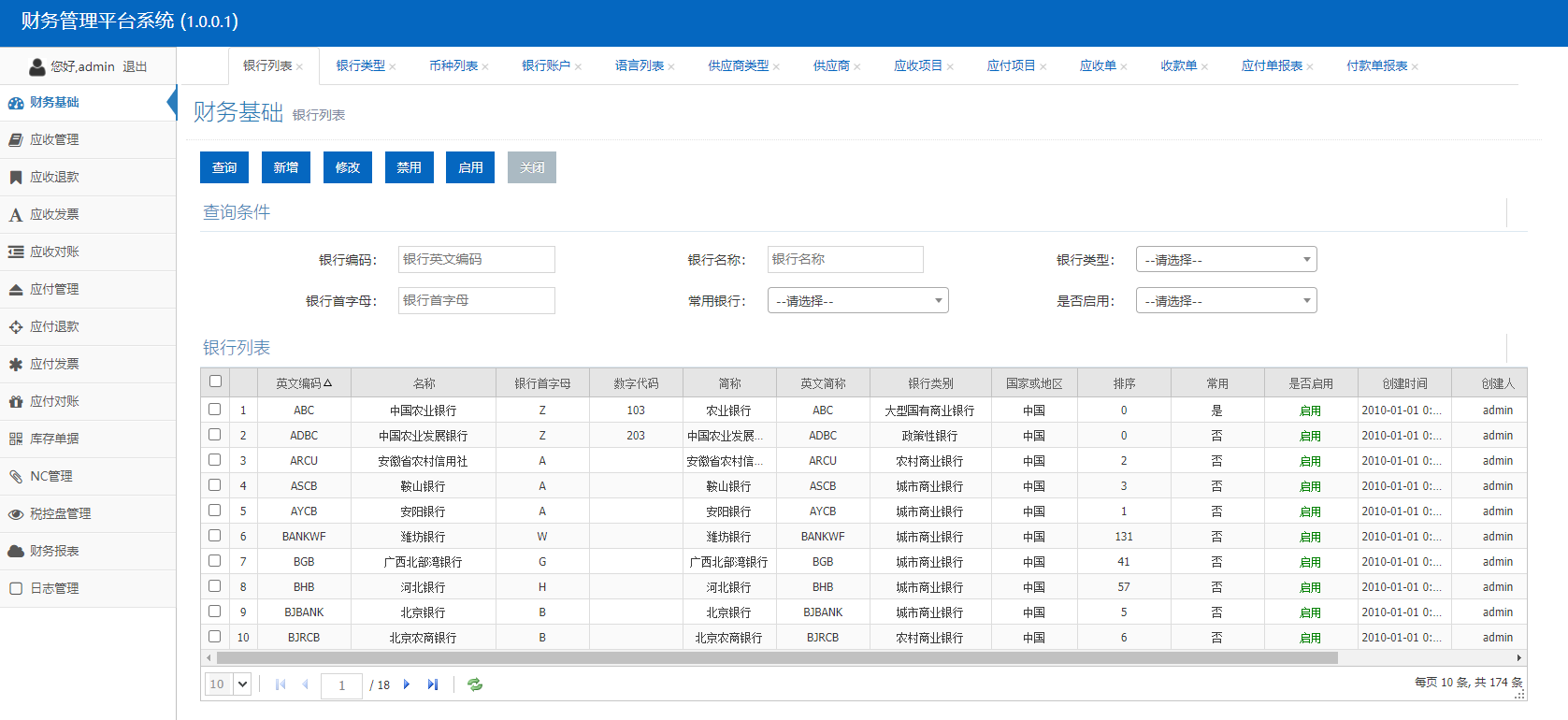1568x720 pixels.
Task: Select the 库存单据 QR code icon
Action: pos(16,439)
